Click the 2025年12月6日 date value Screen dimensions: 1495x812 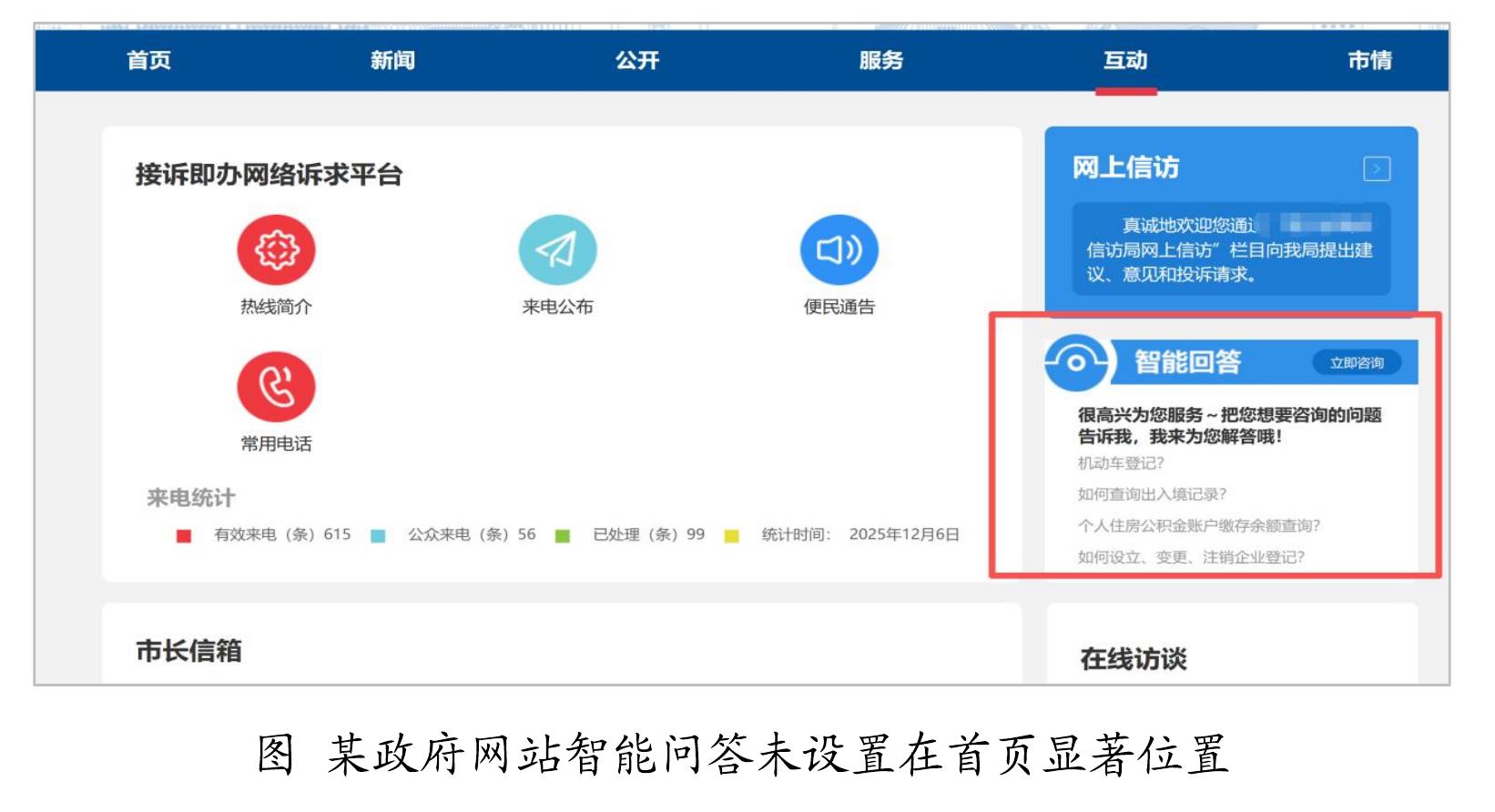(x=904, y=534)
